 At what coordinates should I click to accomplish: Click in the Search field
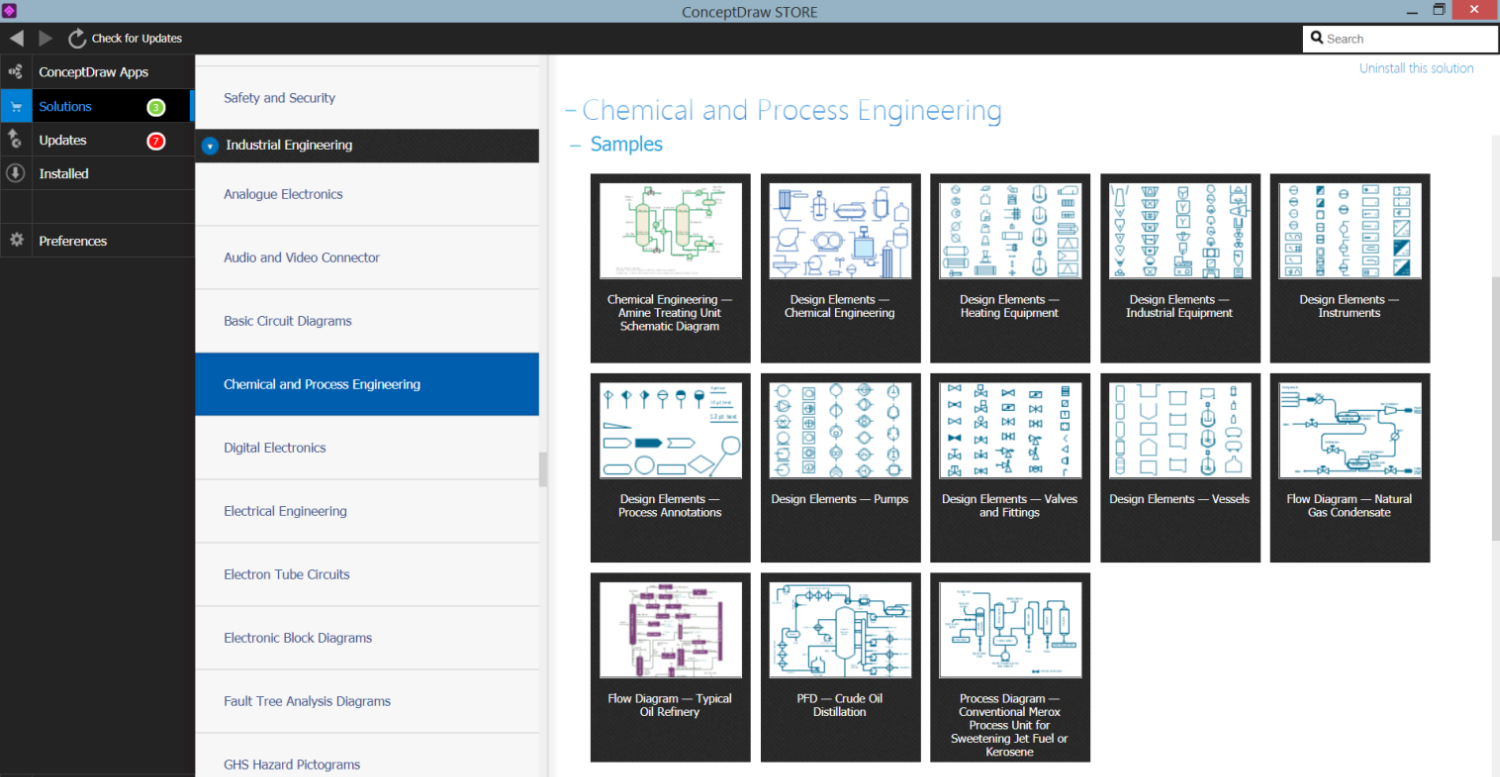(x=1400, y=38)
